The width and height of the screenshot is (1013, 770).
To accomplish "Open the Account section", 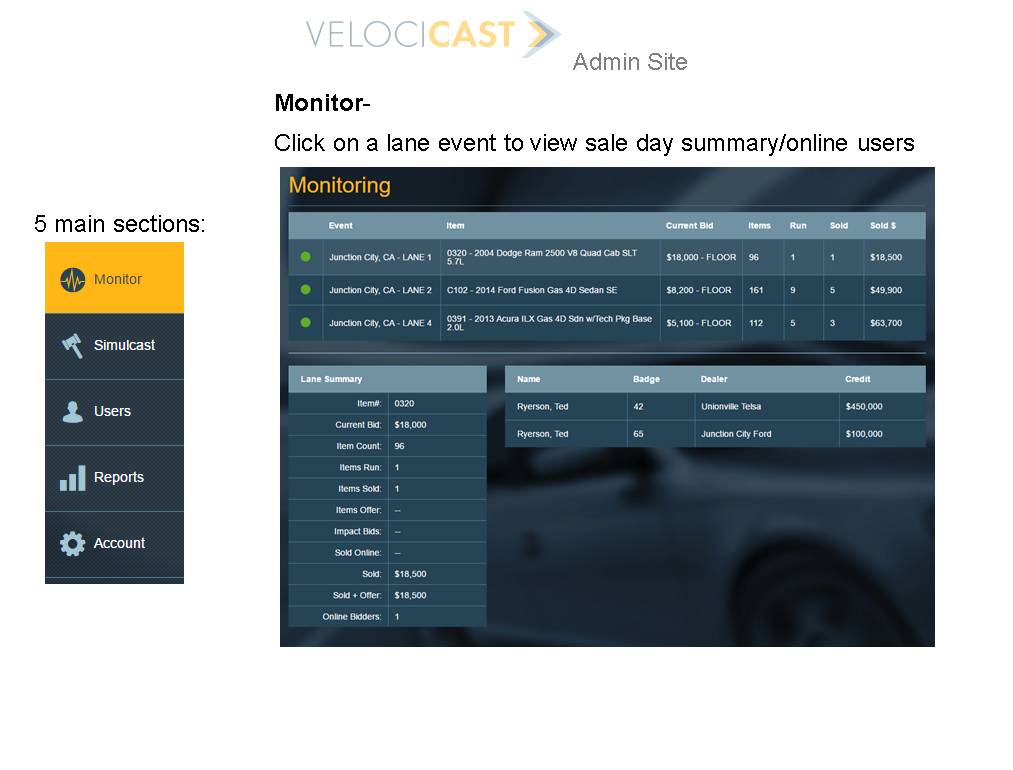I will point(114,544).
